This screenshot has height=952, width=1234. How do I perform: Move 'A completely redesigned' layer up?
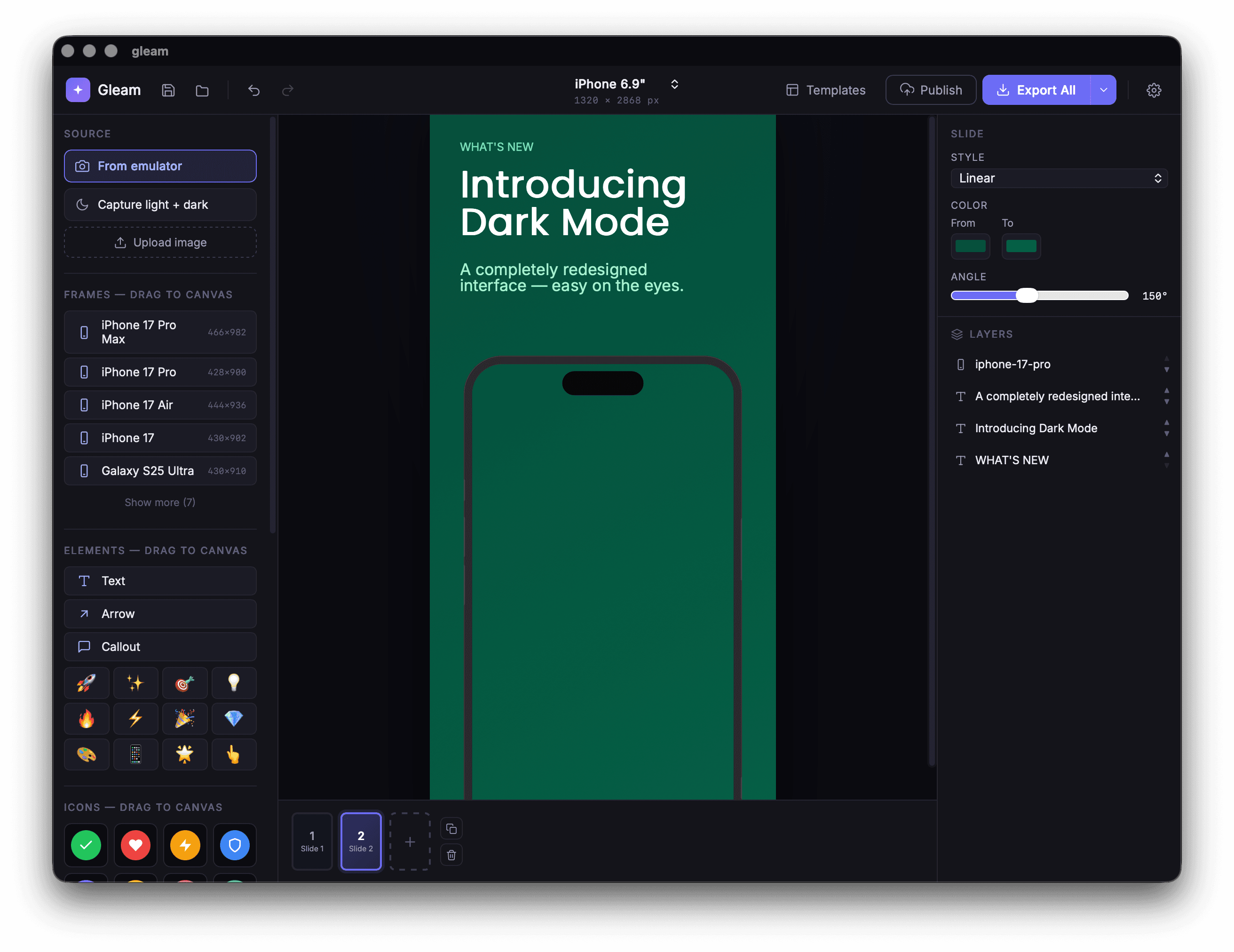1166,390
